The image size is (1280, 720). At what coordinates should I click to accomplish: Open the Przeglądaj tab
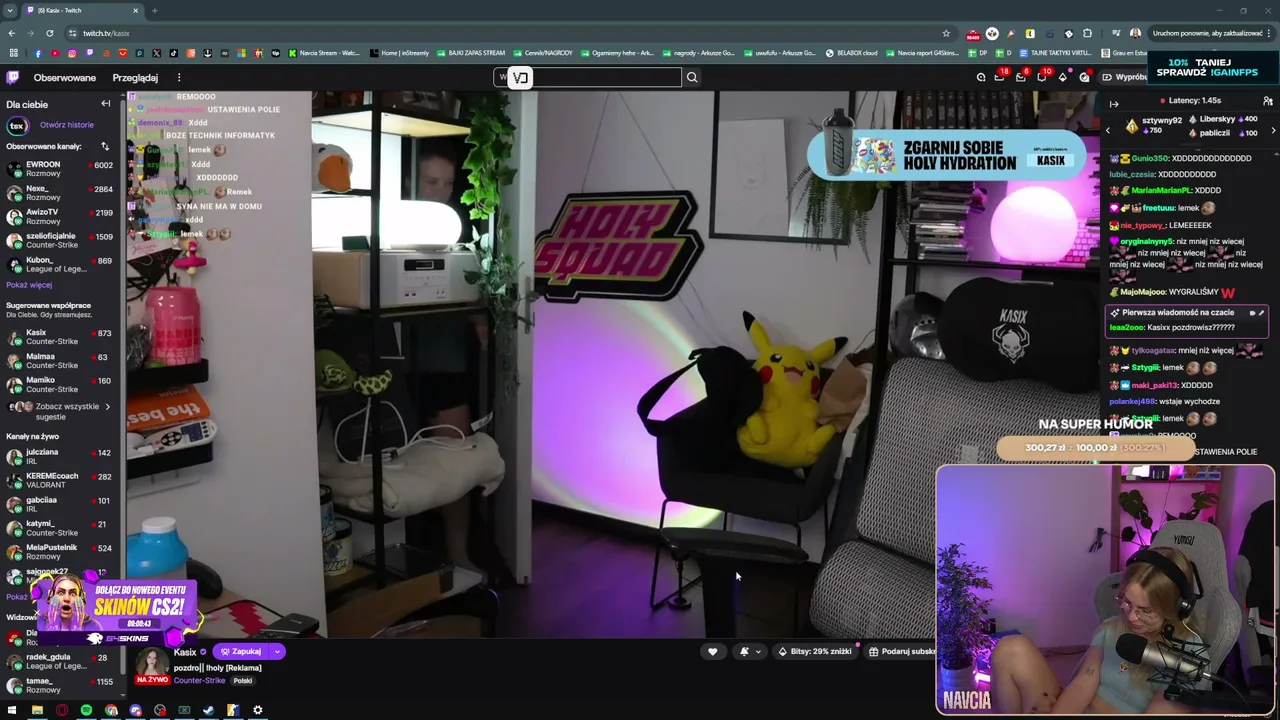(x=135, y=77)
